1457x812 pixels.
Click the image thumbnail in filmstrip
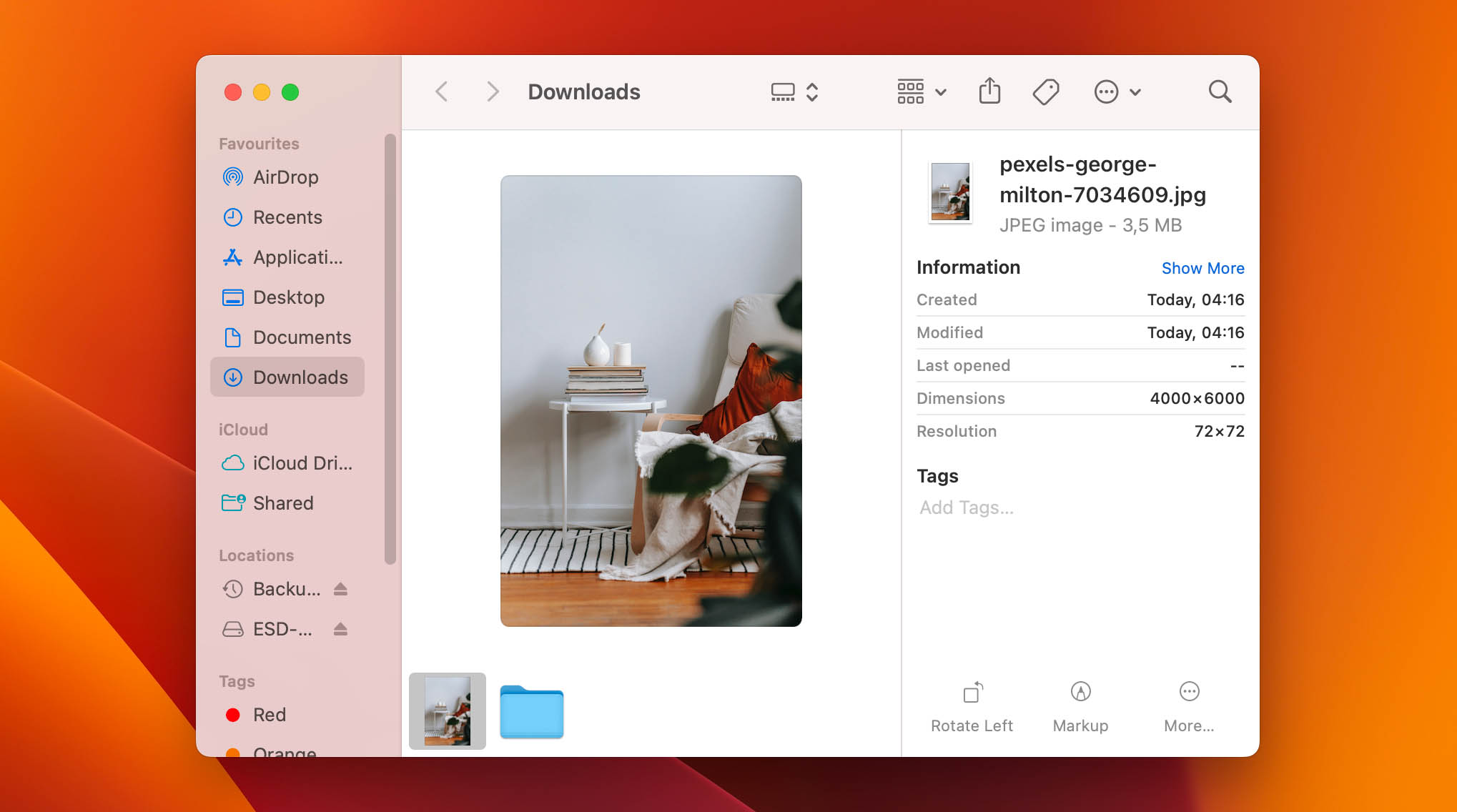point(447,711)
